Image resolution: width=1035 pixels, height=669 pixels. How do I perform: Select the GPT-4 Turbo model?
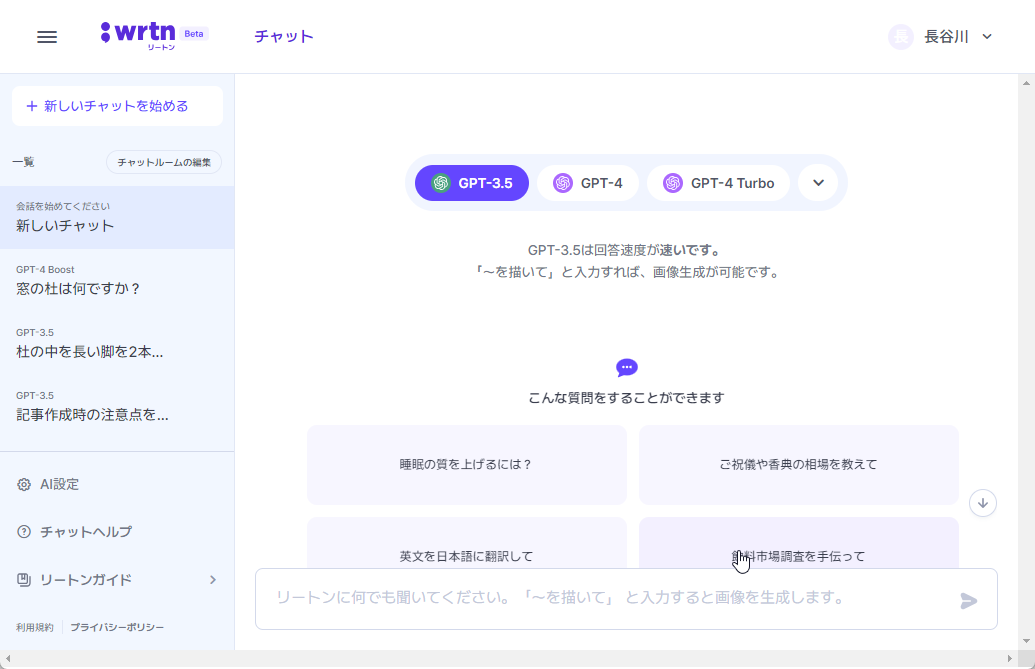tap(718, 183)
